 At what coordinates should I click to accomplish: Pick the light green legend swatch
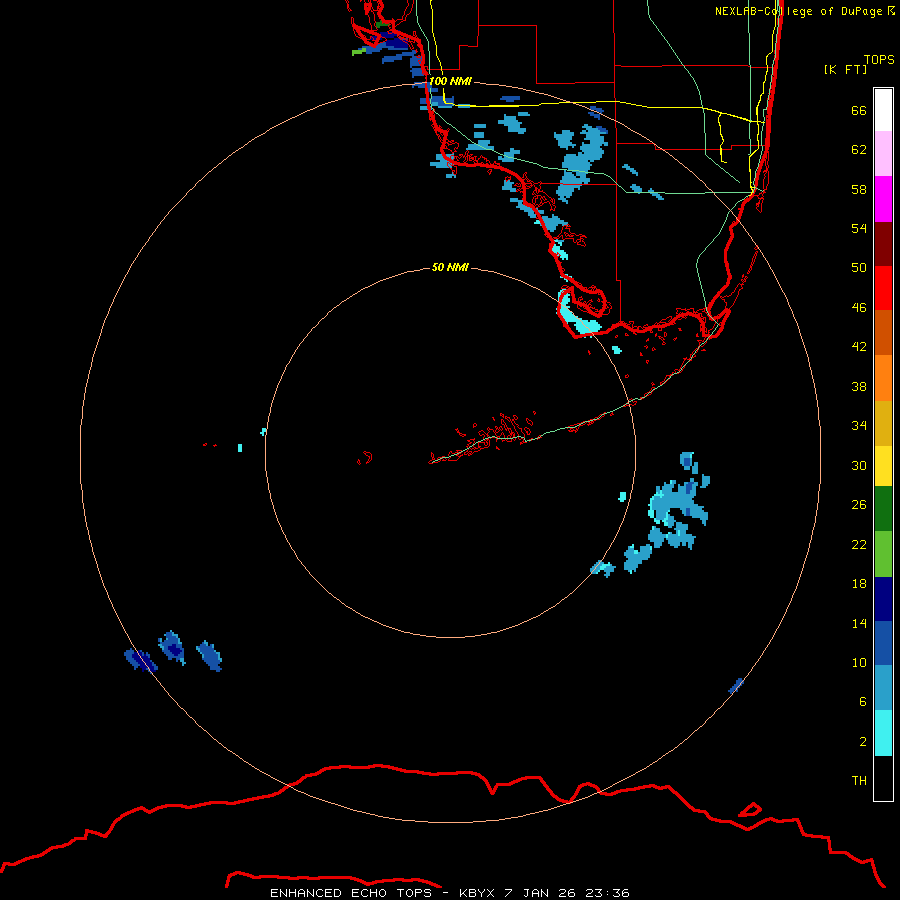[x=883, y=554]
